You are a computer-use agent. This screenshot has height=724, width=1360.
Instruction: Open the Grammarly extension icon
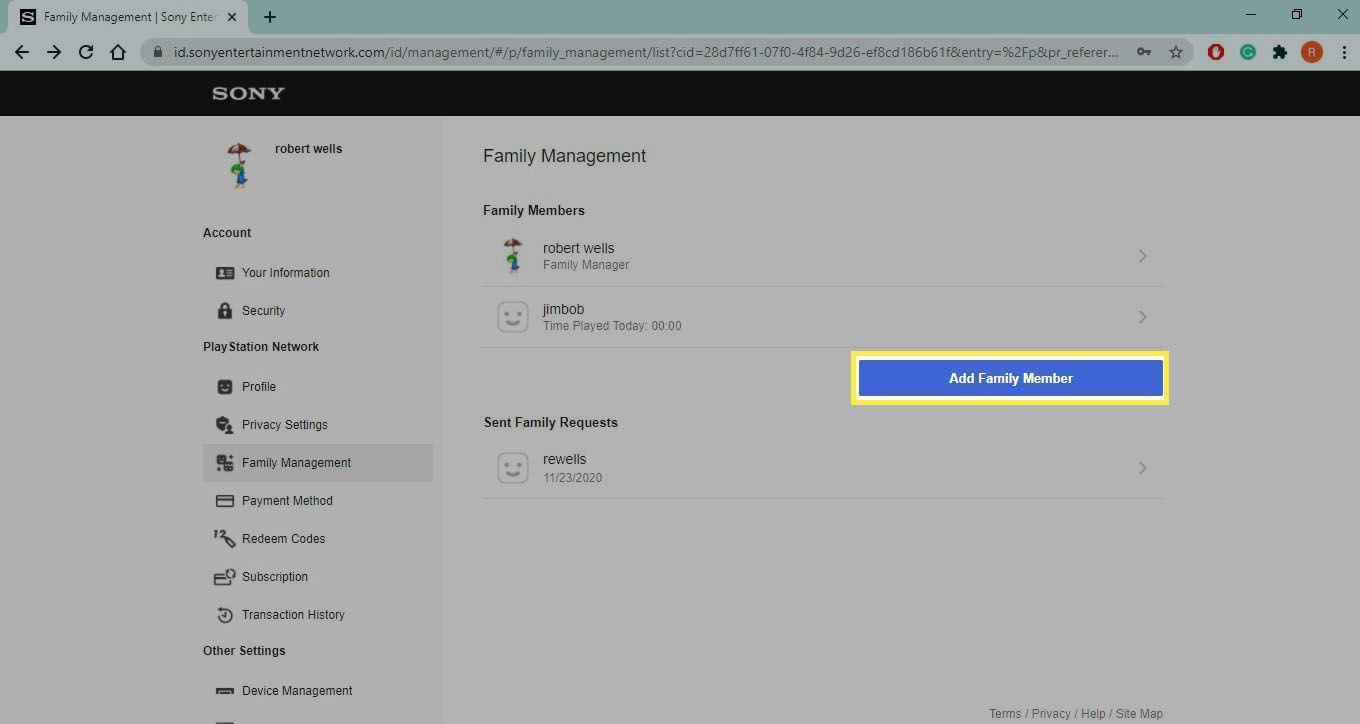click(x=1248, y=52)
